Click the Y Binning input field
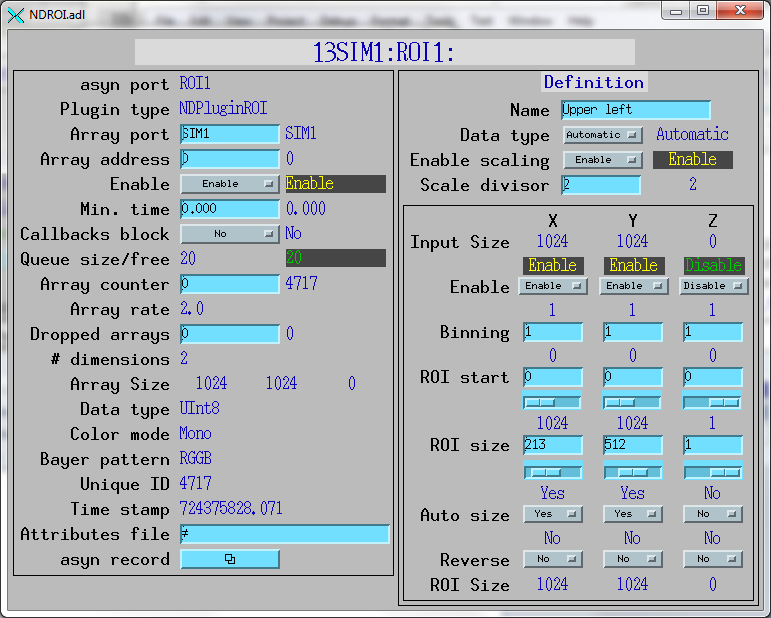 click(x=633, y=332)
